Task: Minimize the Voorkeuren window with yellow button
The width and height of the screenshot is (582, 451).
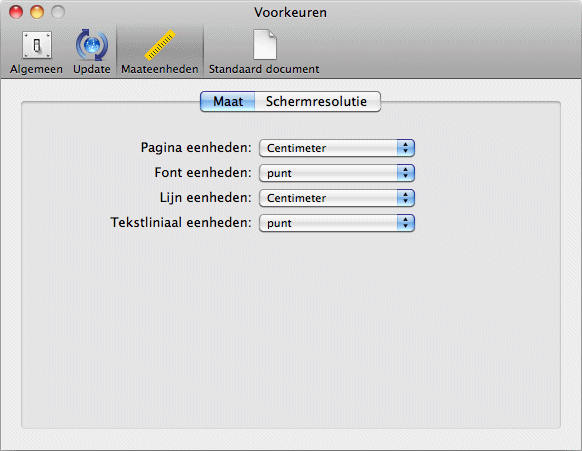Action: pos(37,12)
